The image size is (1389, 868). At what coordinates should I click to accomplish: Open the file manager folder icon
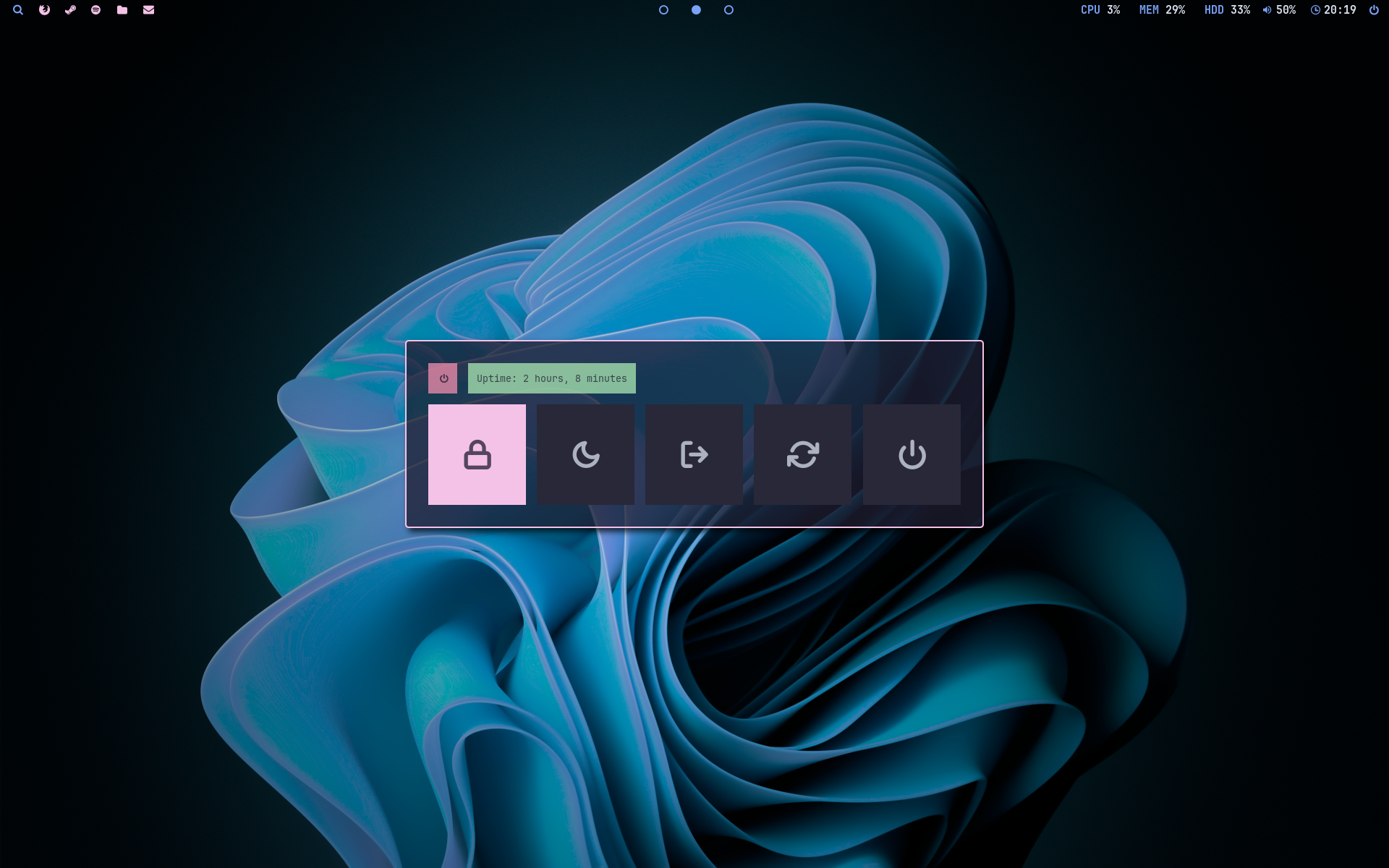122,10
